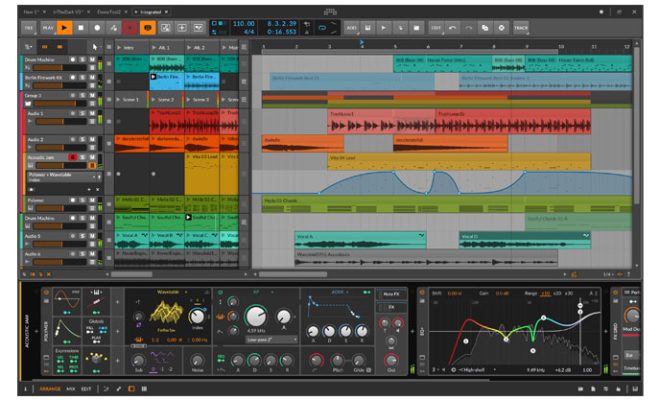
Task: Mute the Polymer track
Action: [x=92, y=200]
